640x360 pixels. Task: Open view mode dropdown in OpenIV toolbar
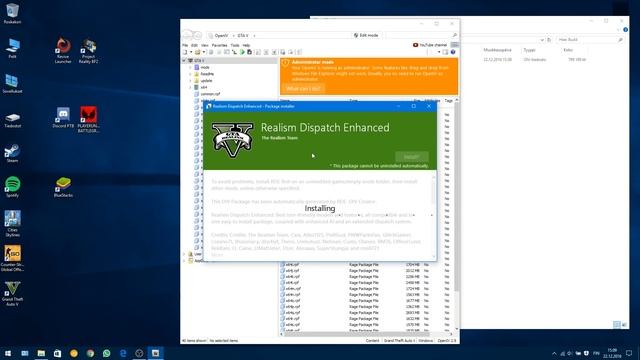[x=439, y=52]
